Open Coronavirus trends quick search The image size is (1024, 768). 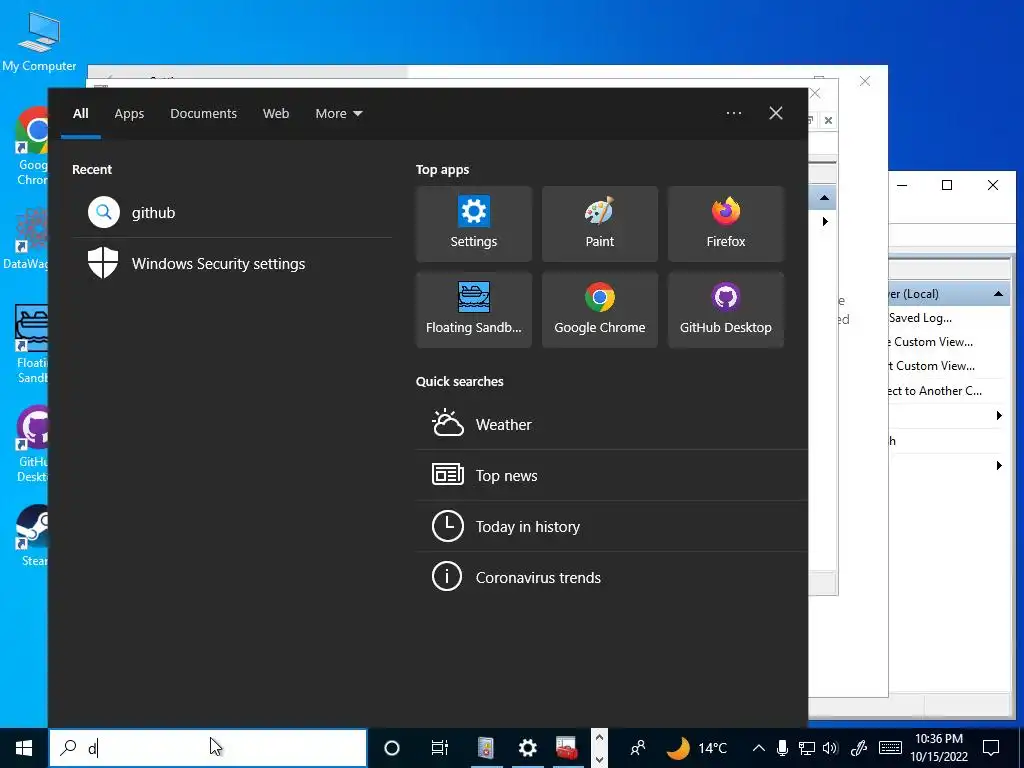coord(612,577)
